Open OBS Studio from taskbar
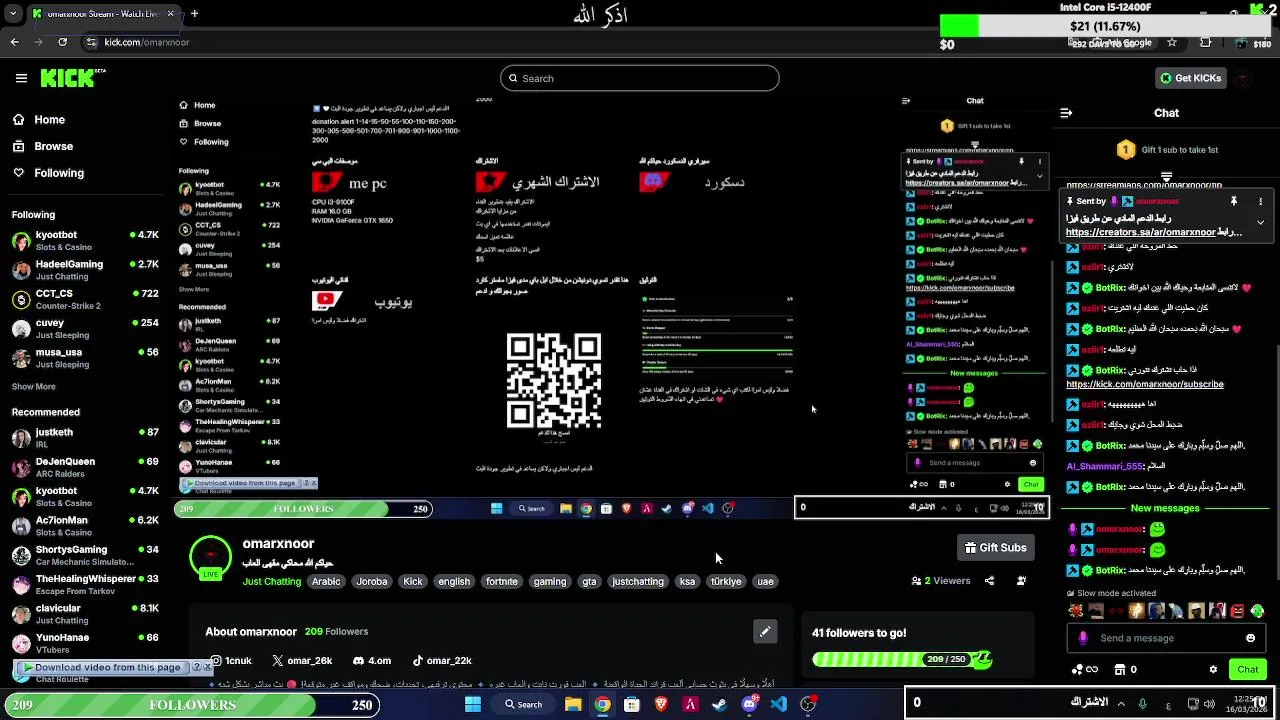This screenshot has height=720, width=1280. click(x=808, y=704)
